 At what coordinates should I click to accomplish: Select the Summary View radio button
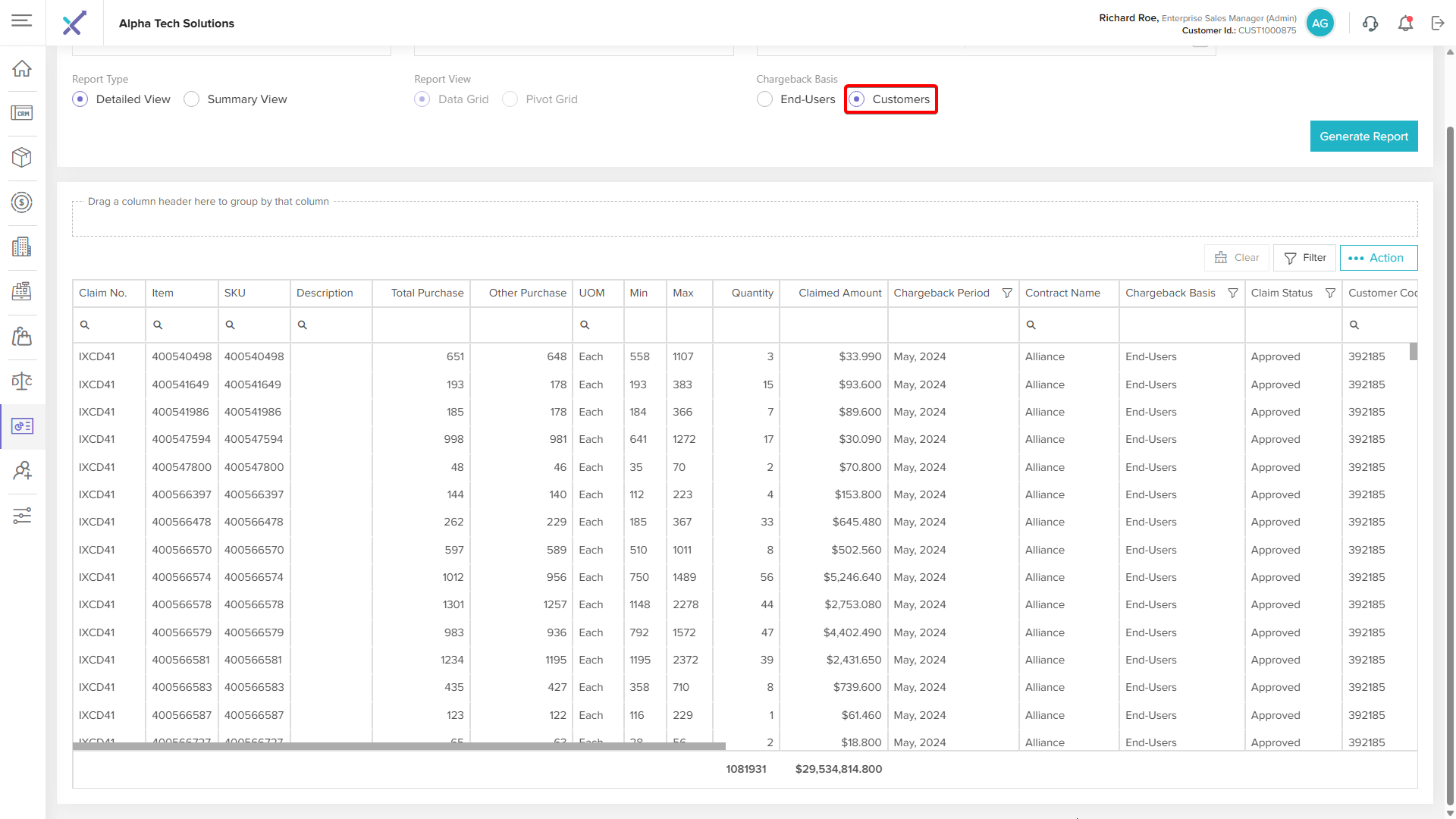tap(192, 99)
